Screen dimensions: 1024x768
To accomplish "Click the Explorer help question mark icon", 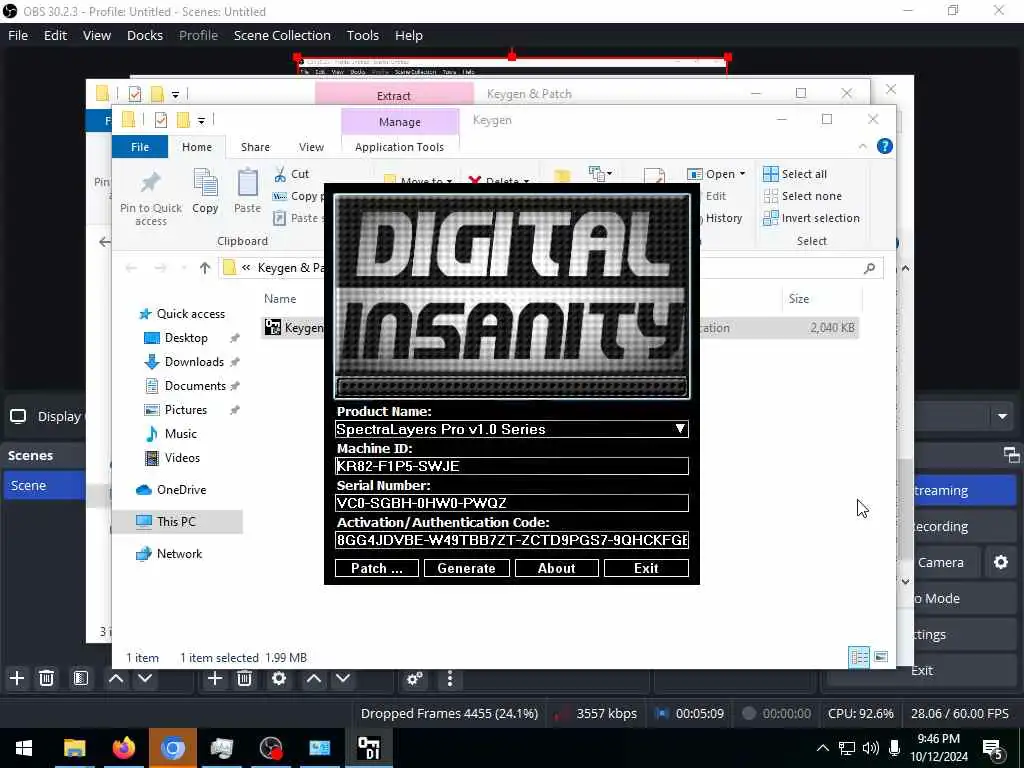I will pyautogui.click(x=885, y=146).
